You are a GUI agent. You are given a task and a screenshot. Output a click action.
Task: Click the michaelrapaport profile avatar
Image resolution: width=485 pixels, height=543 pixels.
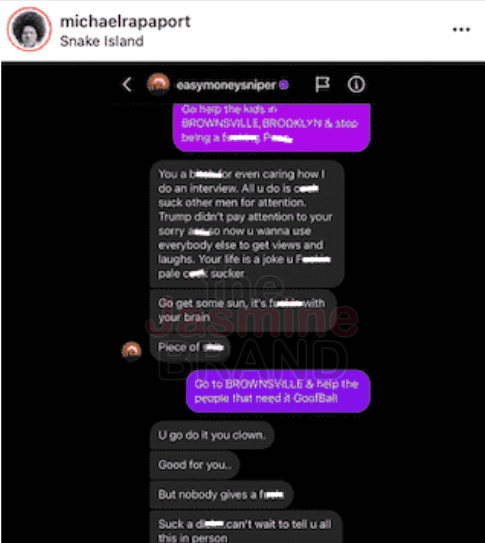[x=29, y=29]
